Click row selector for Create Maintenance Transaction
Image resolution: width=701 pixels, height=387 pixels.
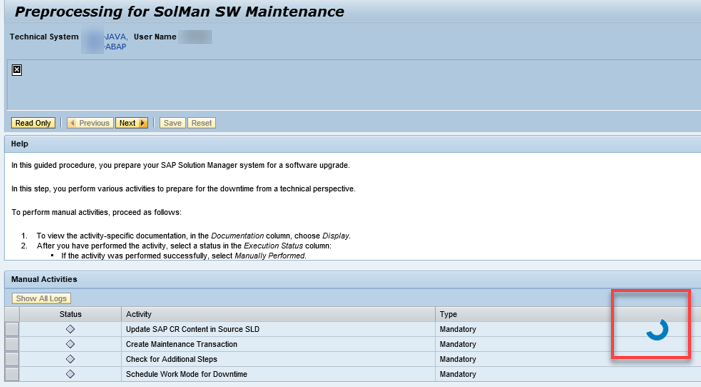pos(12,344)
